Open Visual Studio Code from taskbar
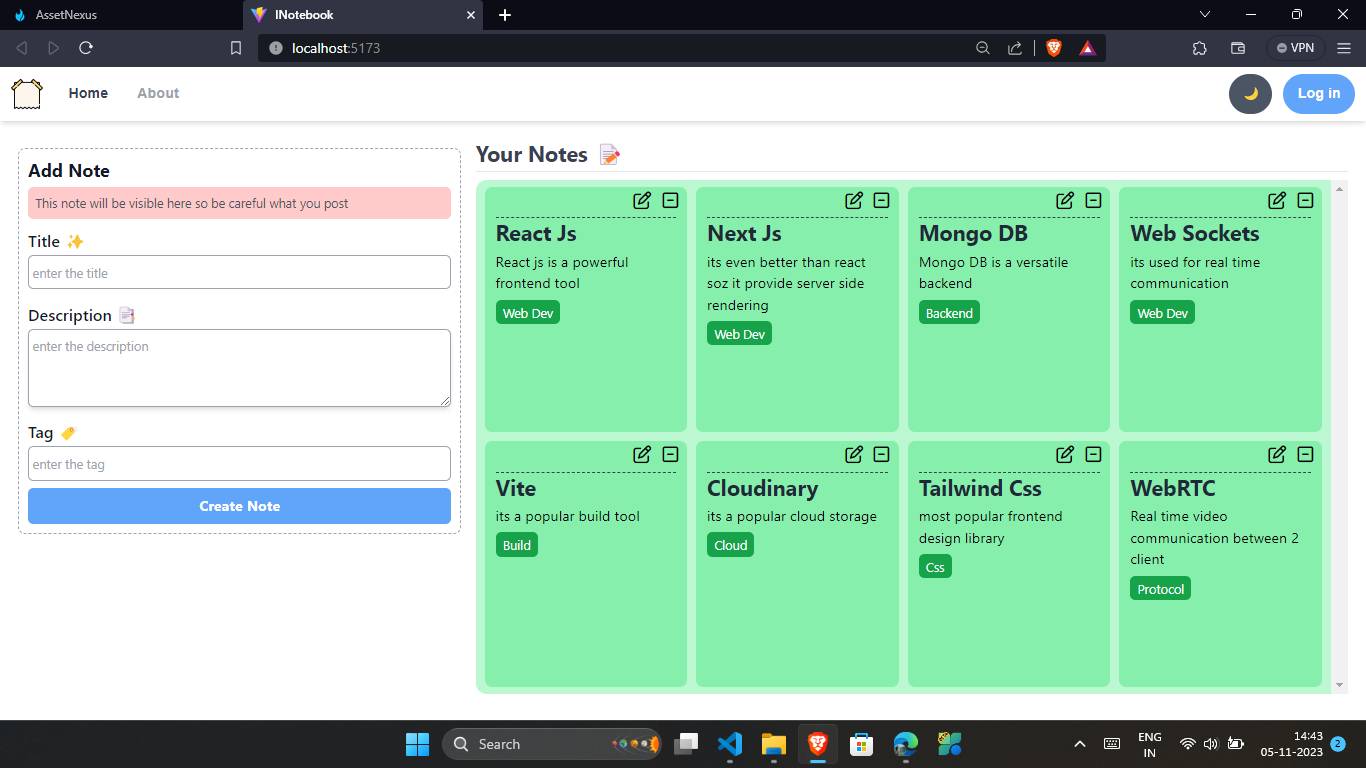Screen dimensions: 1366x768 [730, 744]
